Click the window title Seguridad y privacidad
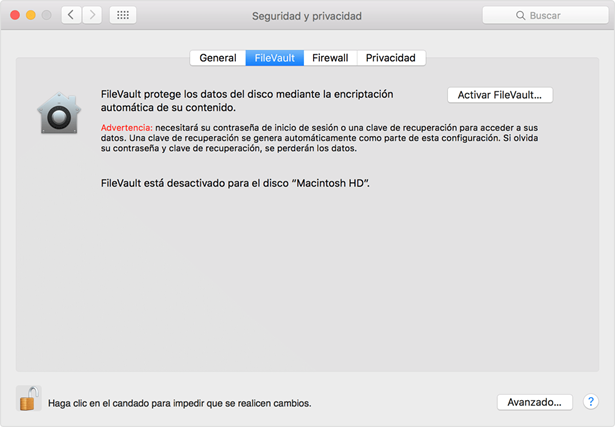The height and width of the screenshot is (427, 615). 307,17
